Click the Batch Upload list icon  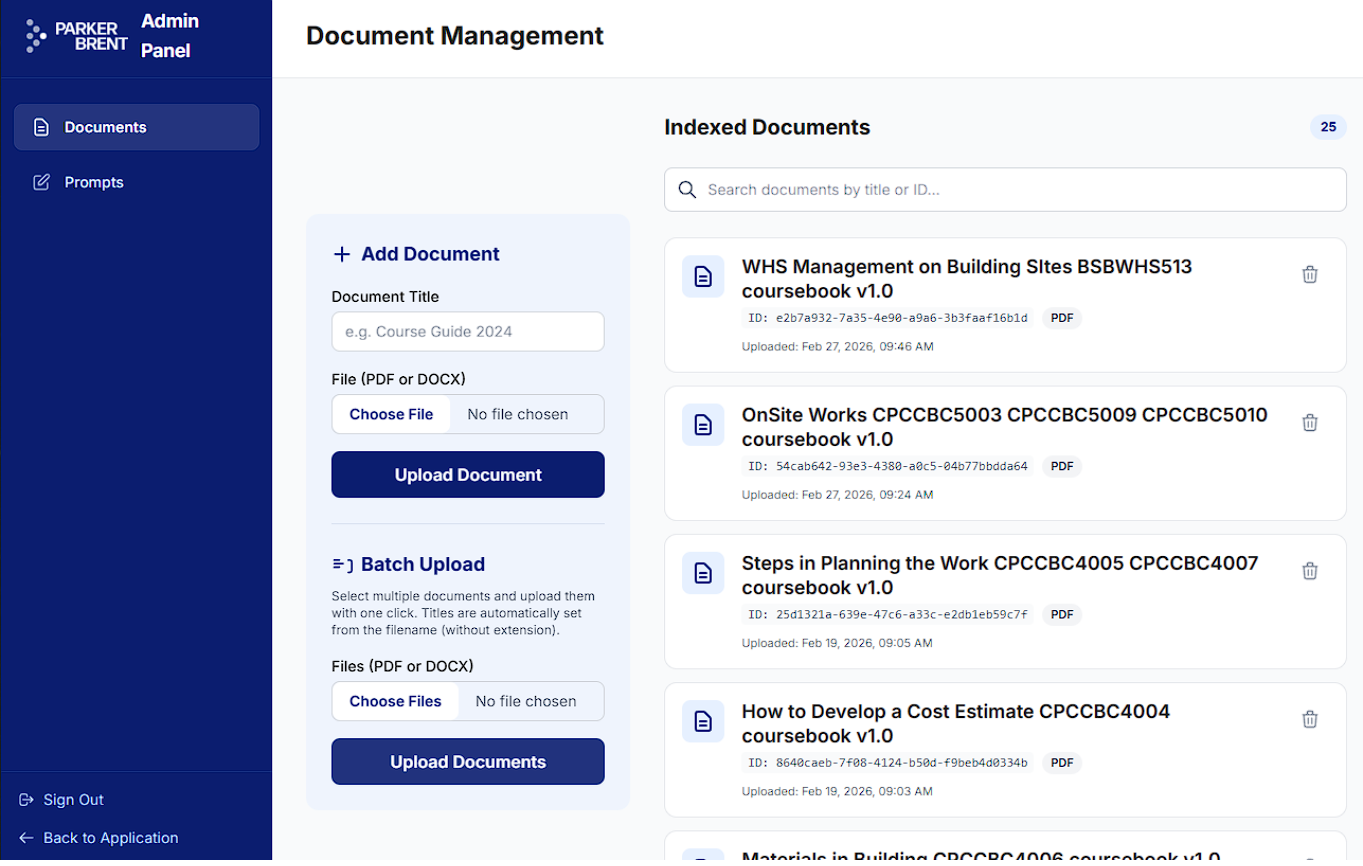(x=342, y=564)
